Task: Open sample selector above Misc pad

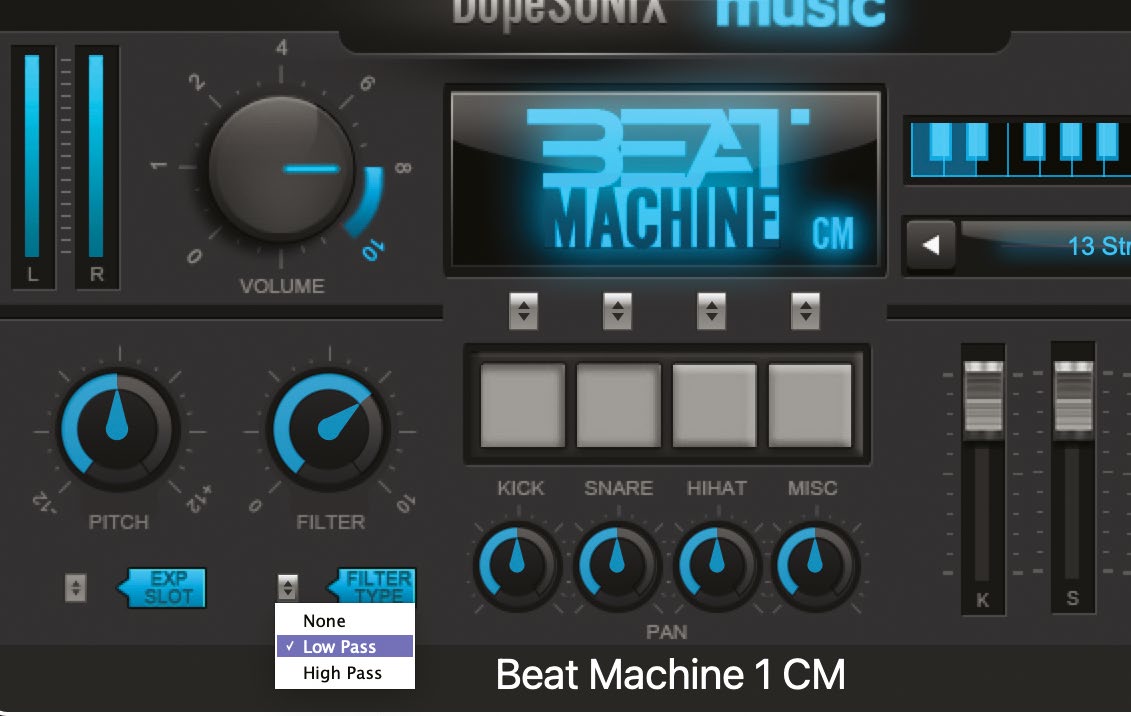Action: click(806, 311)
